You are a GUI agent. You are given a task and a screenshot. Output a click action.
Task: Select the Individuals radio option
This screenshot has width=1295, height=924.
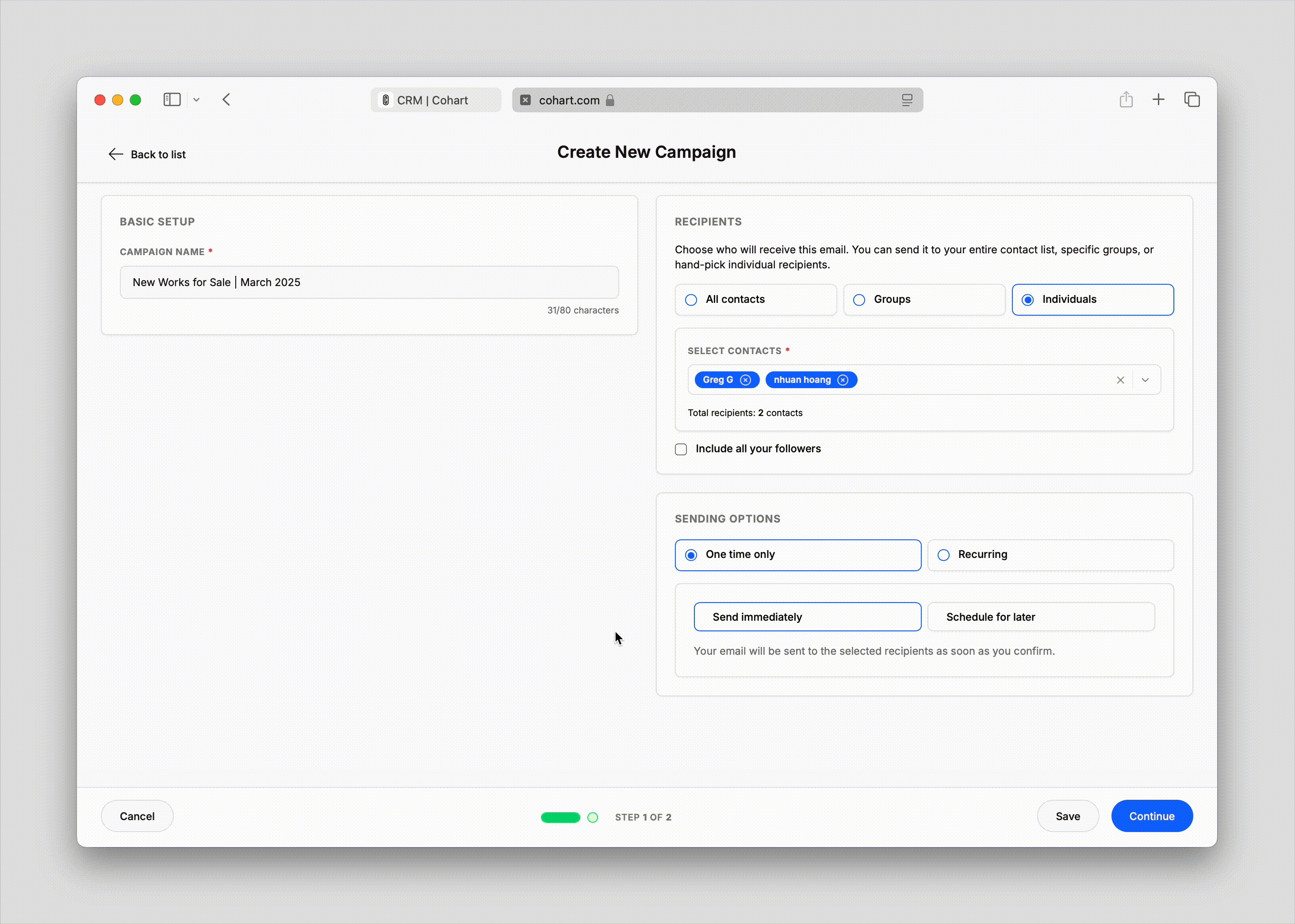[x=1092, y=299]
